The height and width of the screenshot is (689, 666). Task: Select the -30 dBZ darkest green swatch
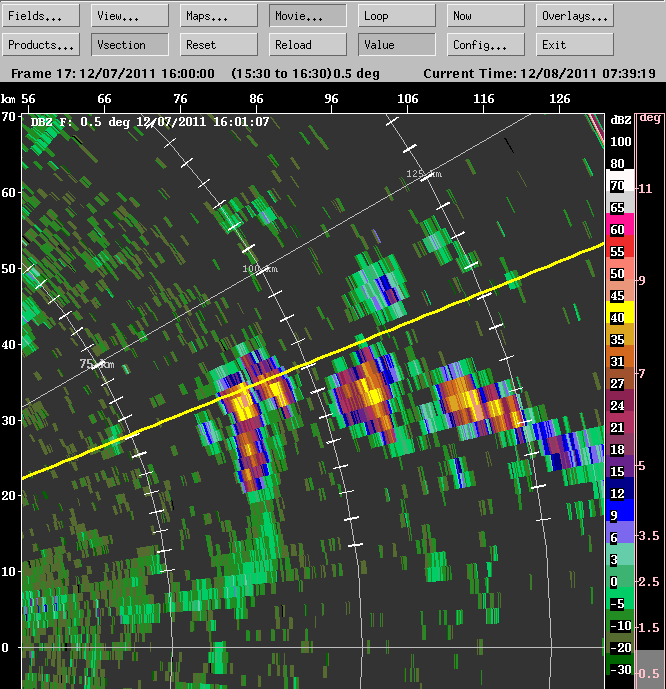620,664
